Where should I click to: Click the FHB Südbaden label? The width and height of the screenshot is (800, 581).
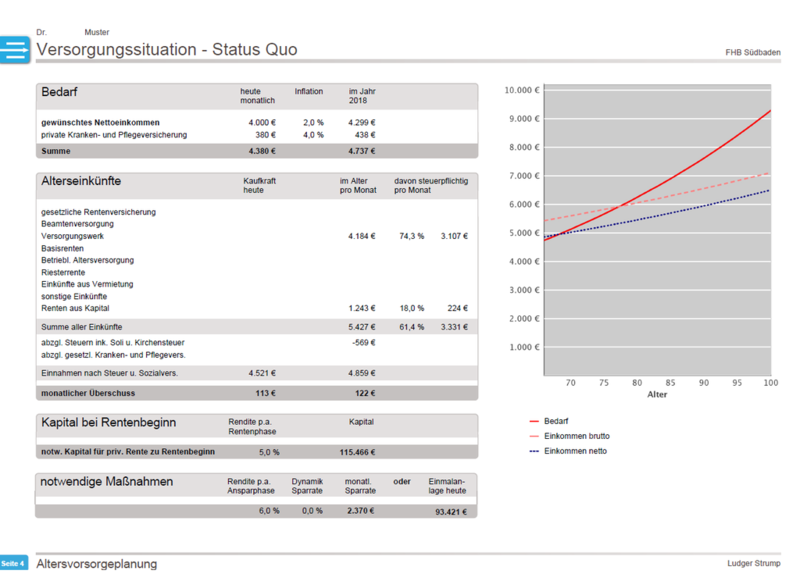pos(753,53)
